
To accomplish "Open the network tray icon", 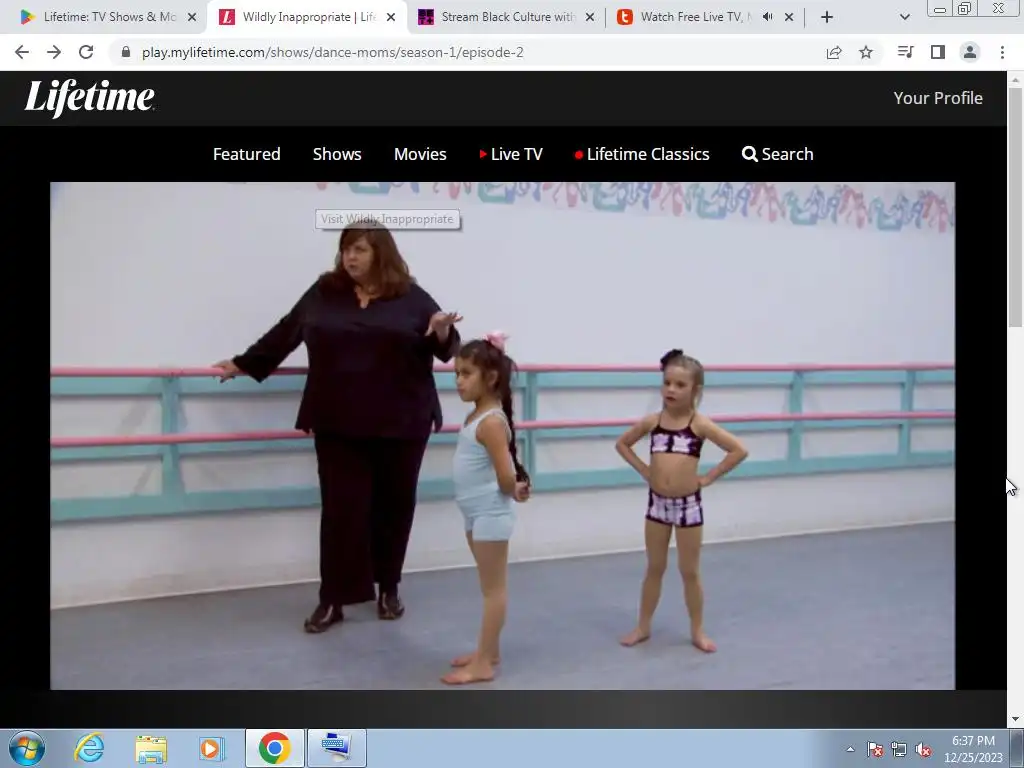I will click(x=899, y=749).
